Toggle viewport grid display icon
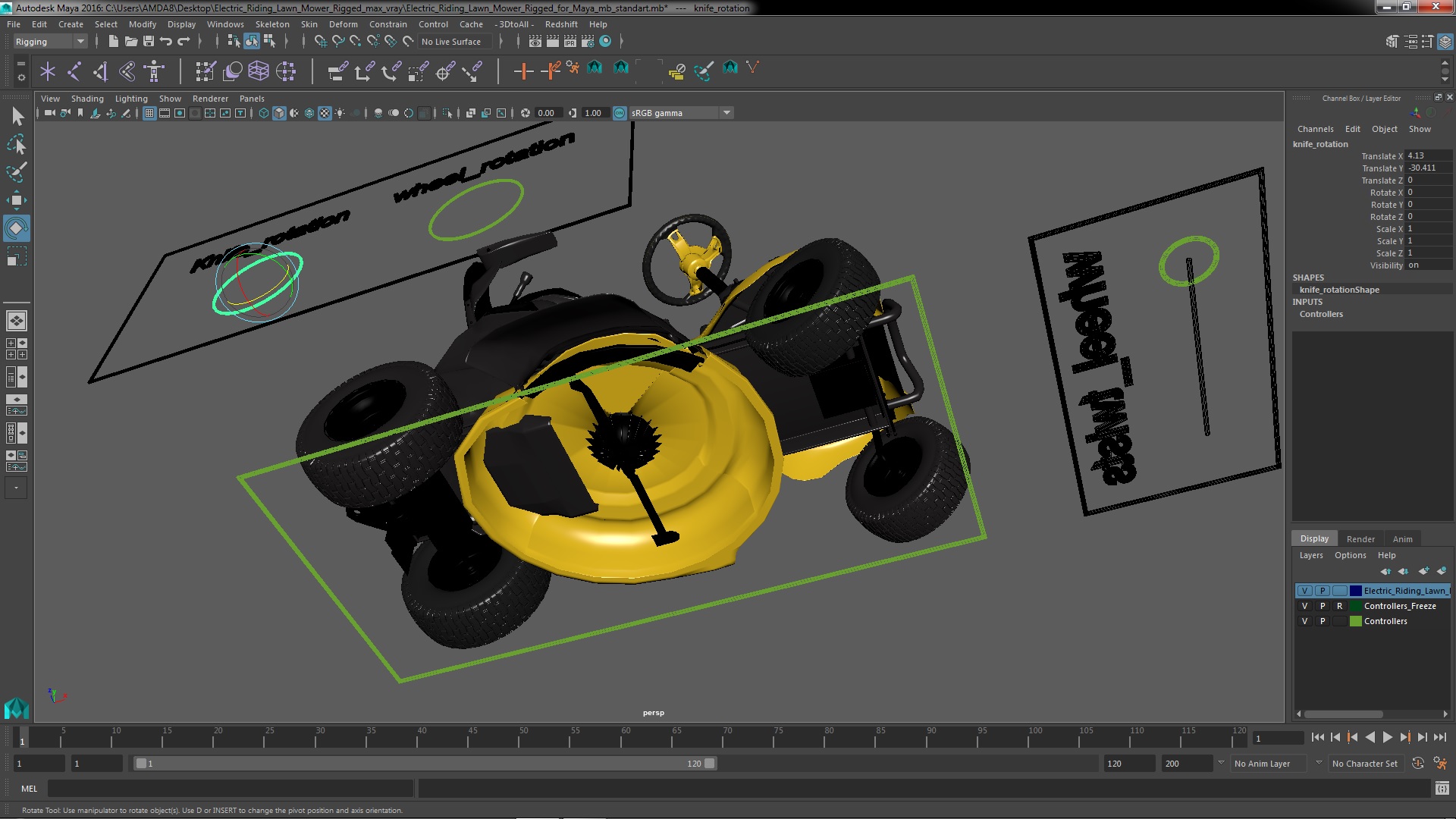 point(149,113)
